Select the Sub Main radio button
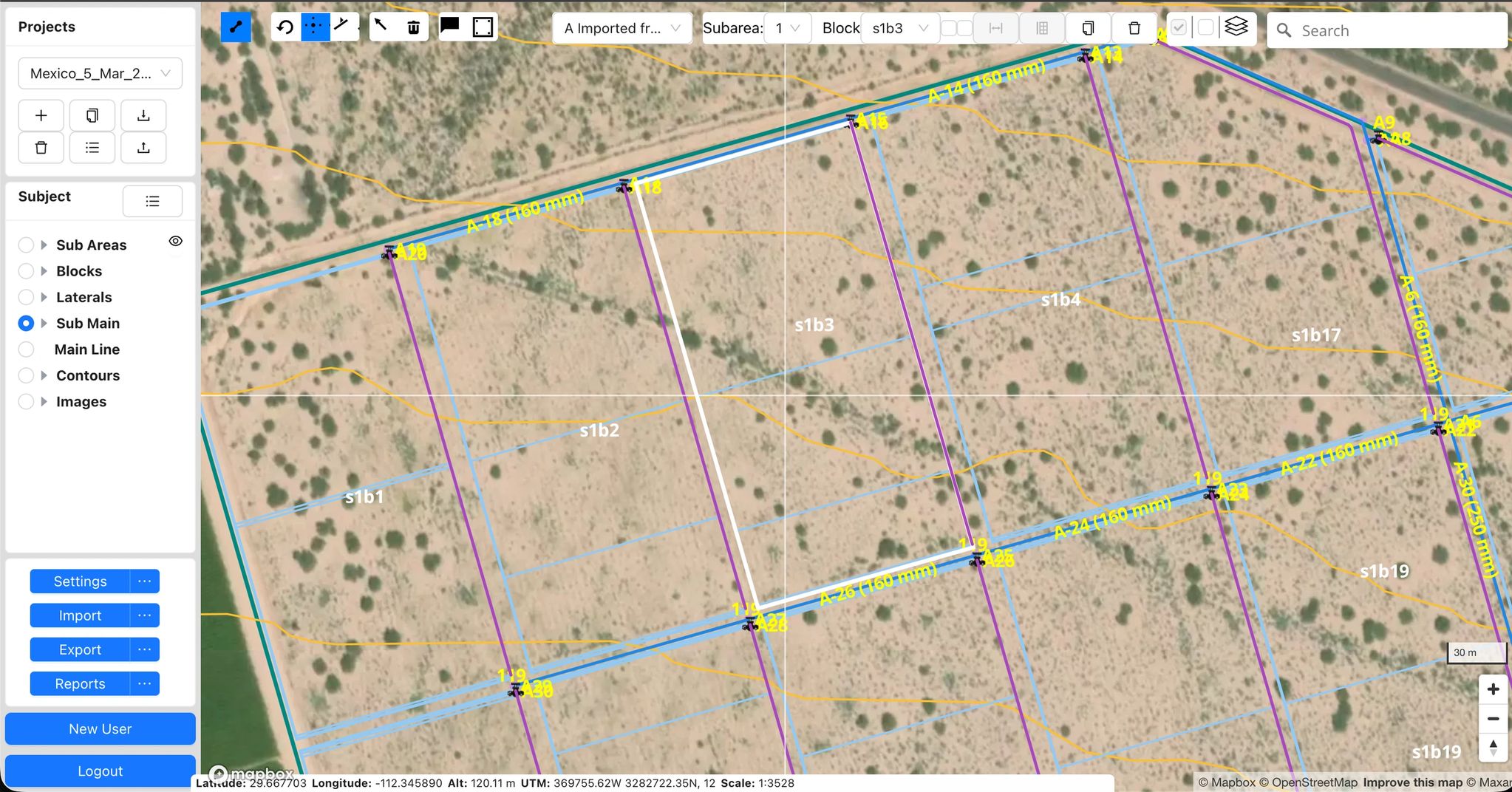The width and height of the screenshot is (1512, 792). click(x=26, y=324)
